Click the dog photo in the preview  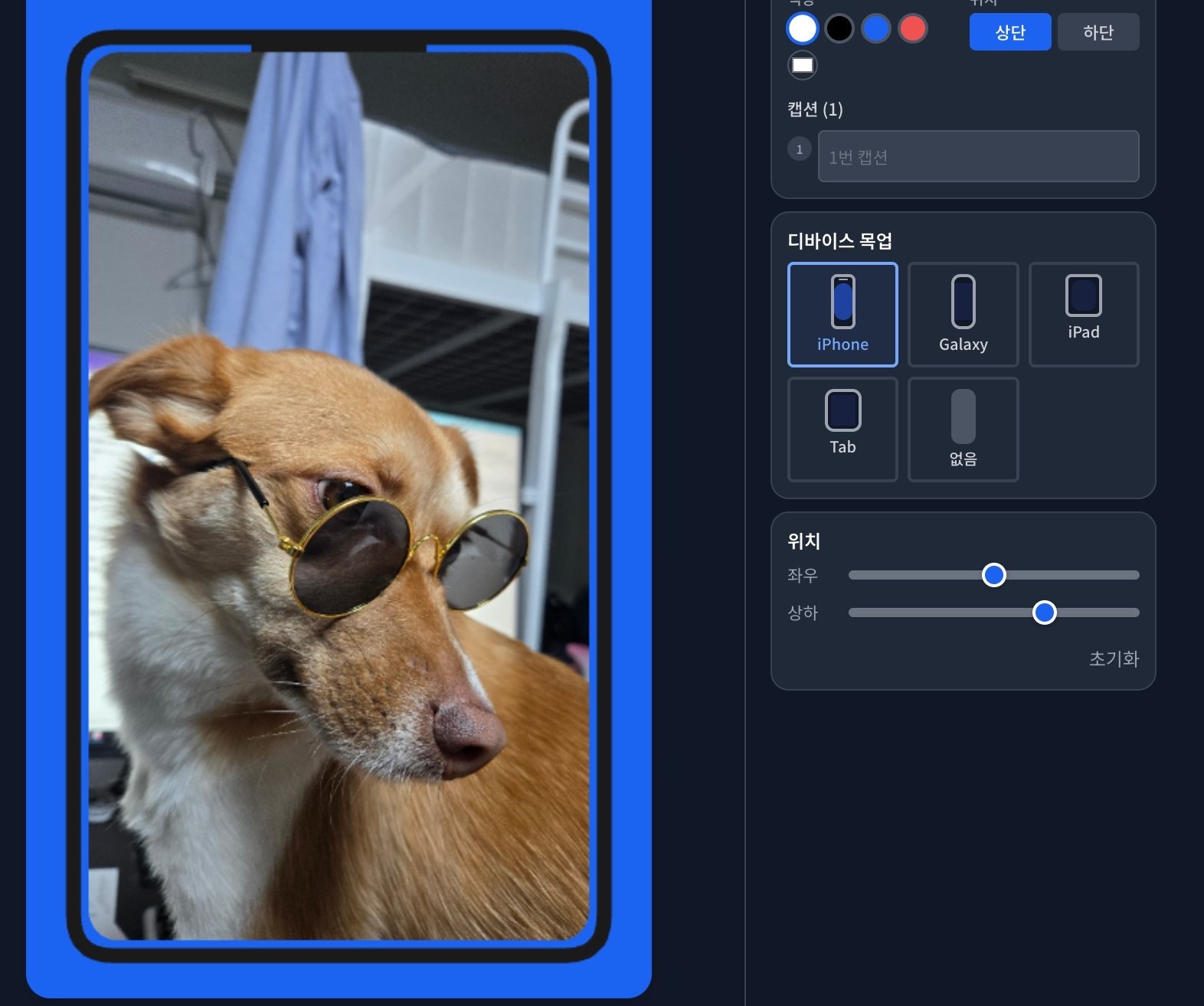[x=339, y=536]
